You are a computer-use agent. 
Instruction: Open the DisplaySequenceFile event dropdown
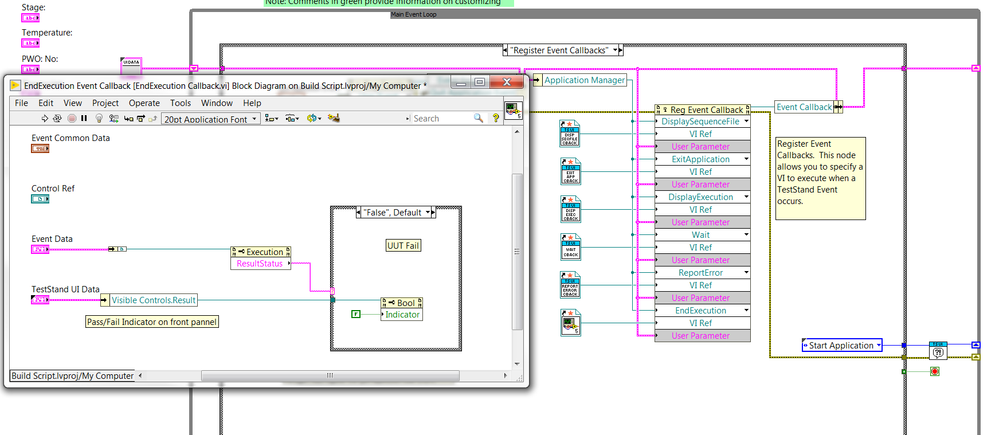pos(745,121)
